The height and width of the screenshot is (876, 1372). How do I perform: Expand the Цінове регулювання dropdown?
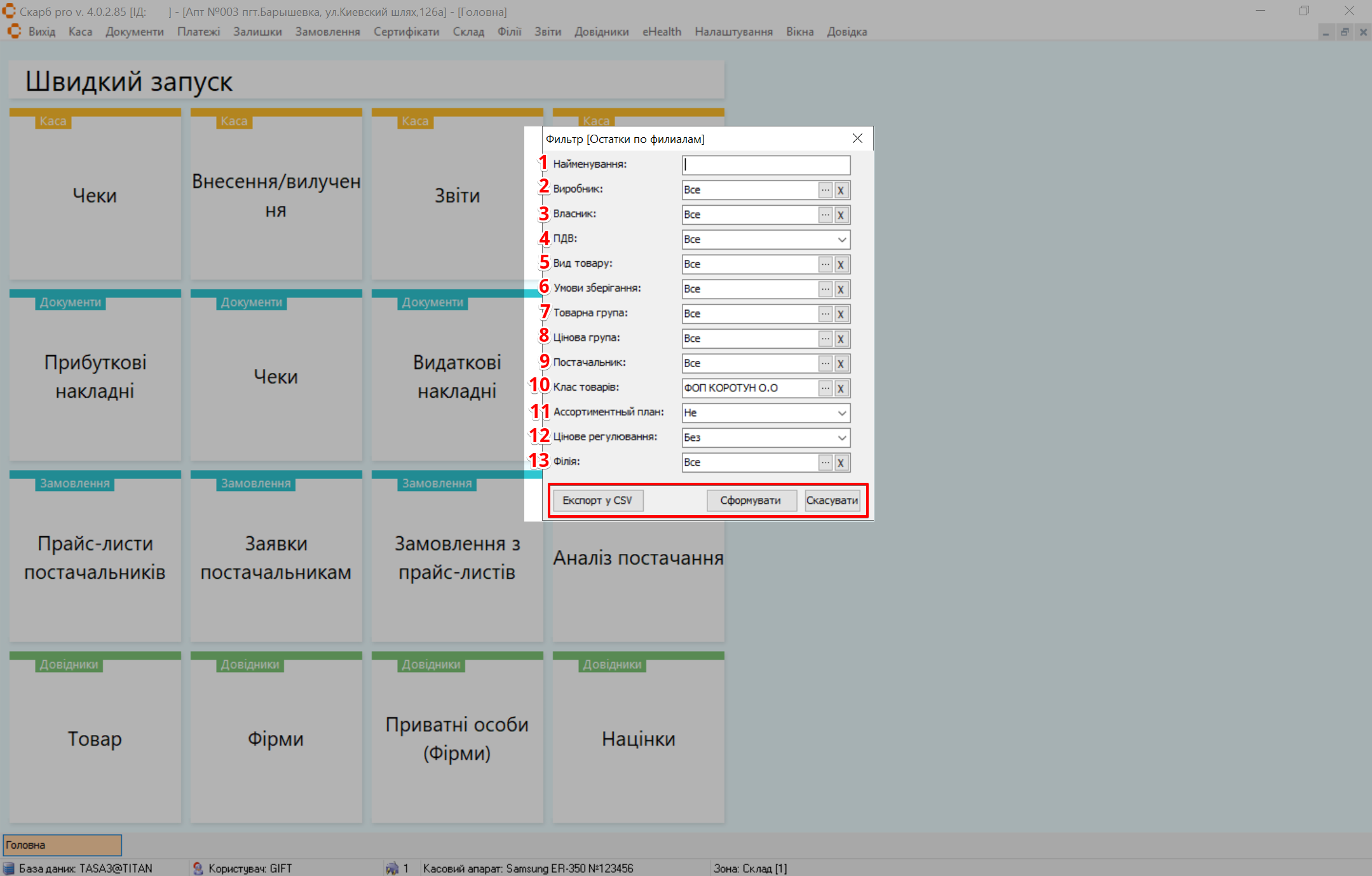point(841,438)
